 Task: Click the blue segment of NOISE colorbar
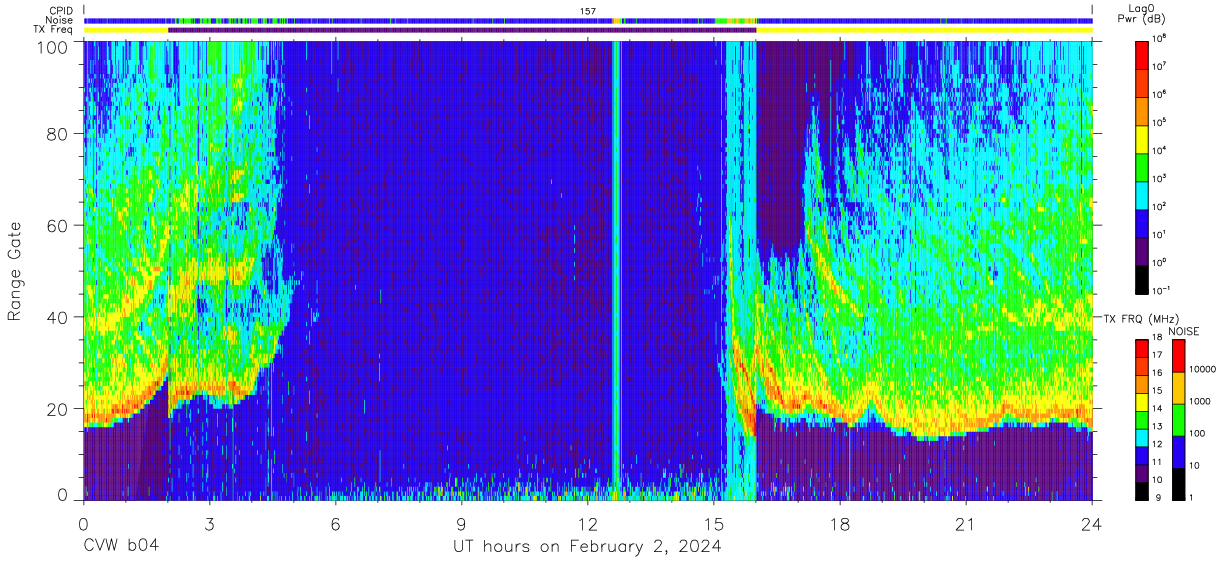point(1178,451)
